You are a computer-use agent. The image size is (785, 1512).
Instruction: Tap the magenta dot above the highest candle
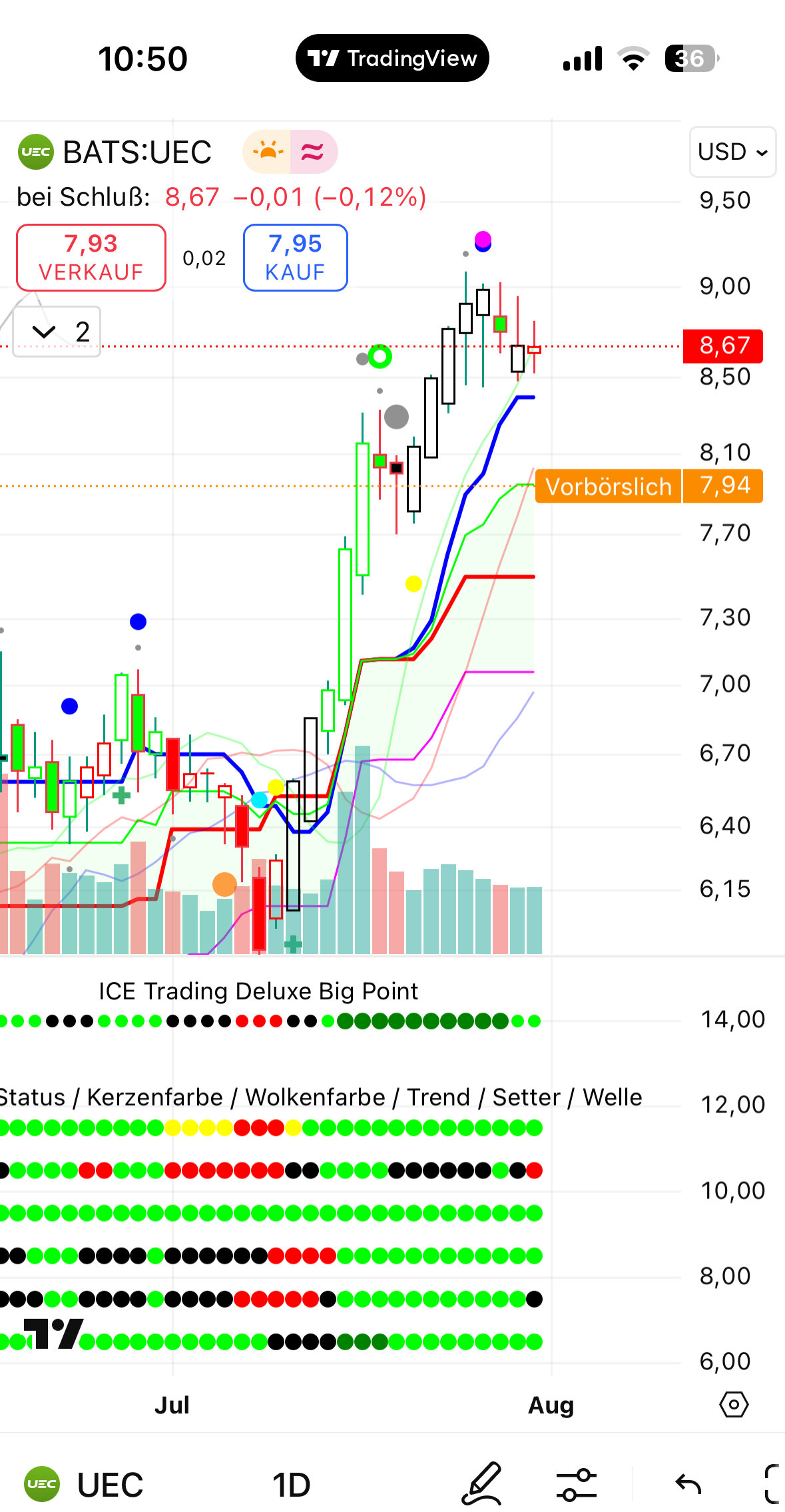pyautogui.click(x=483, y=239)
